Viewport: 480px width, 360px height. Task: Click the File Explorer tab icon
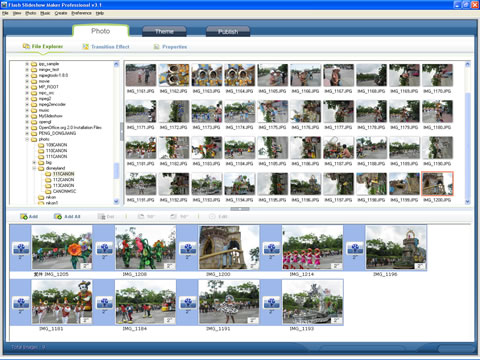(26, 46)
